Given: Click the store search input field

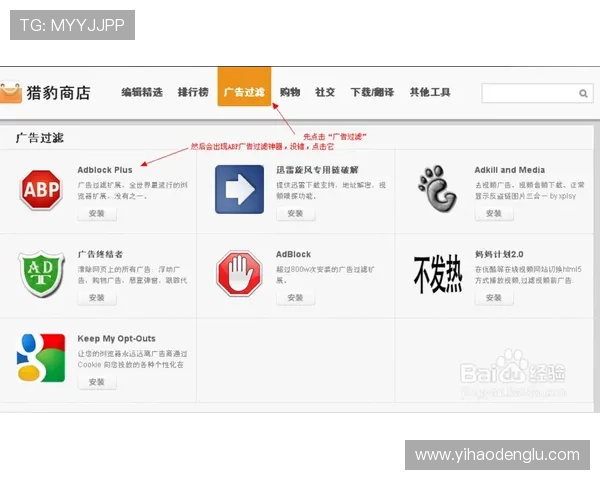Looking at the screenshot, I should (x=537, y=93).
